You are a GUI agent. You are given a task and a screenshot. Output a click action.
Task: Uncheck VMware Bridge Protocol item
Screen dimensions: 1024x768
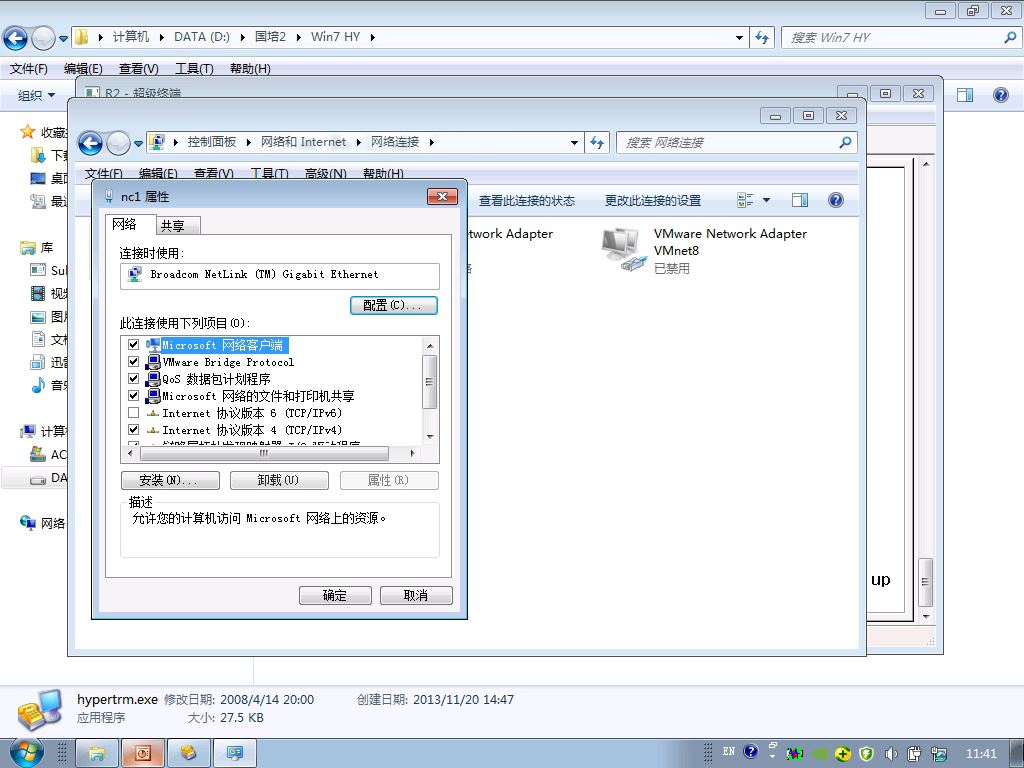coord(134,362)
